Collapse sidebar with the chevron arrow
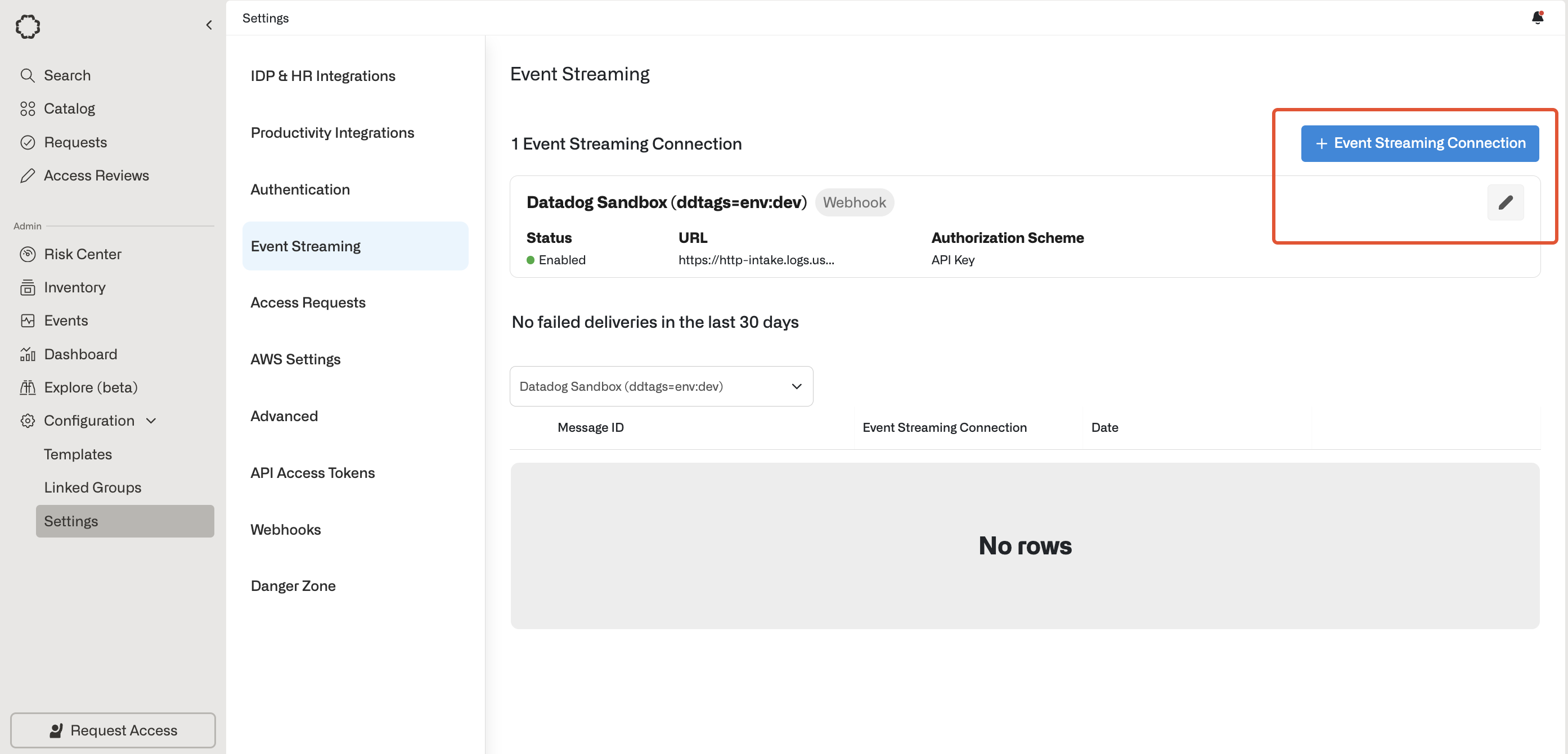1568x754 pixels. tap(209, 25)
